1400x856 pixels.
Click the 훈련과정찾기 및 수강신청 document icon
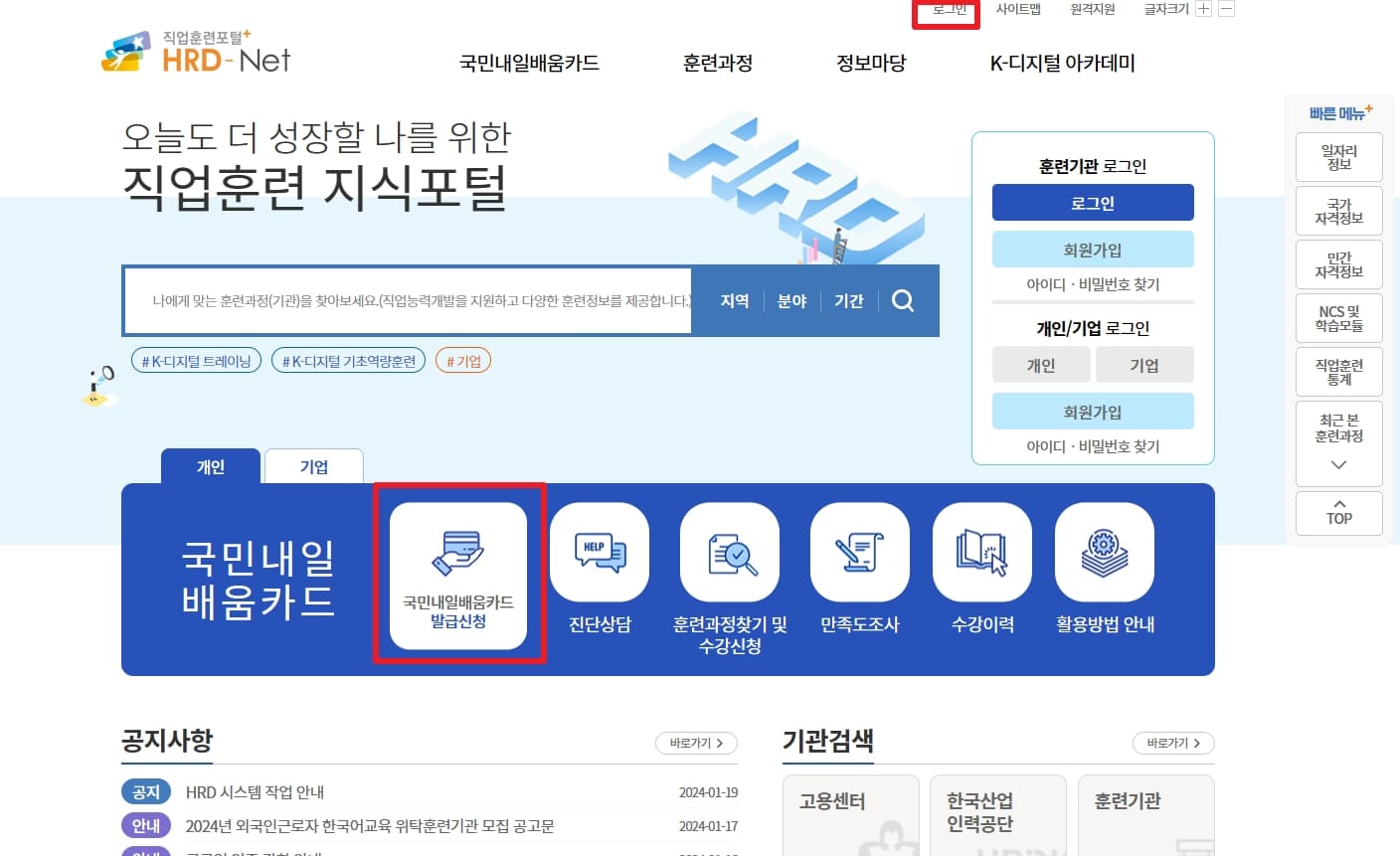pos(729,553)
